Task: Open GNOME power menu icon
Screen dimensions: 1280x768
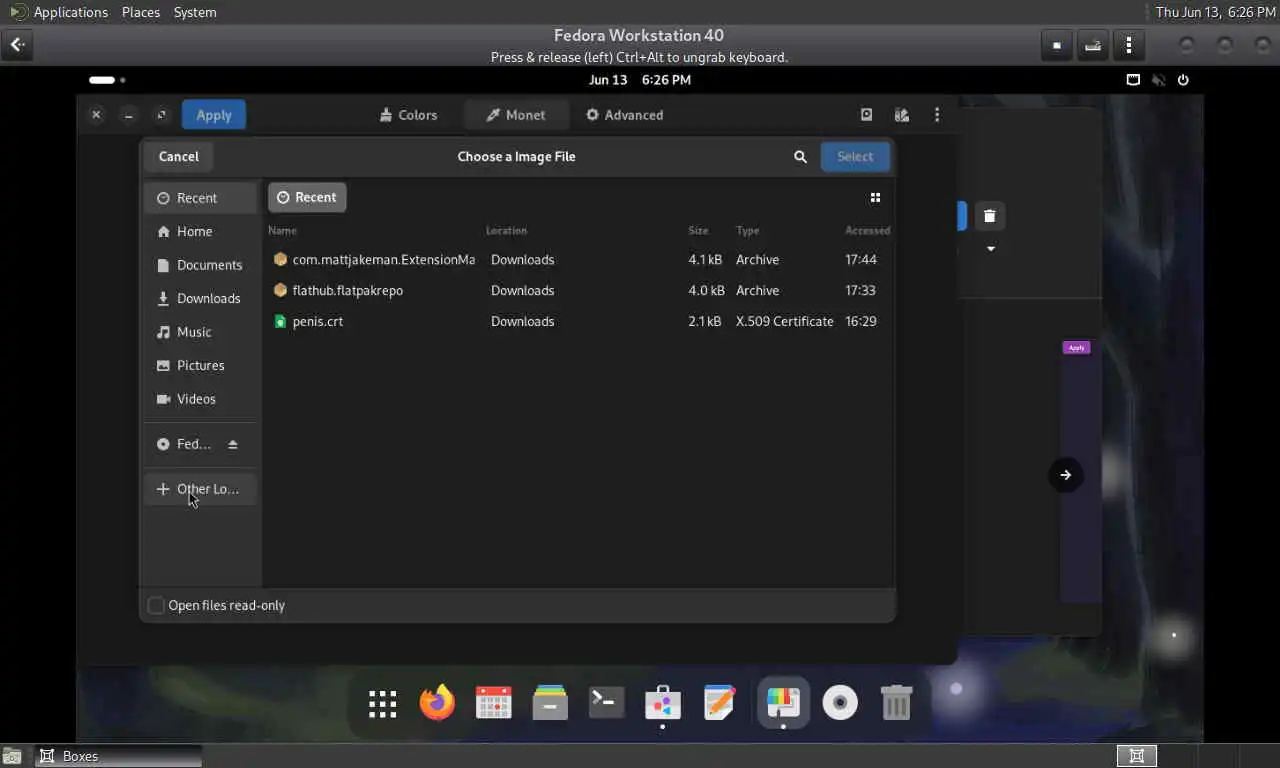Action: coord(1183,80)
